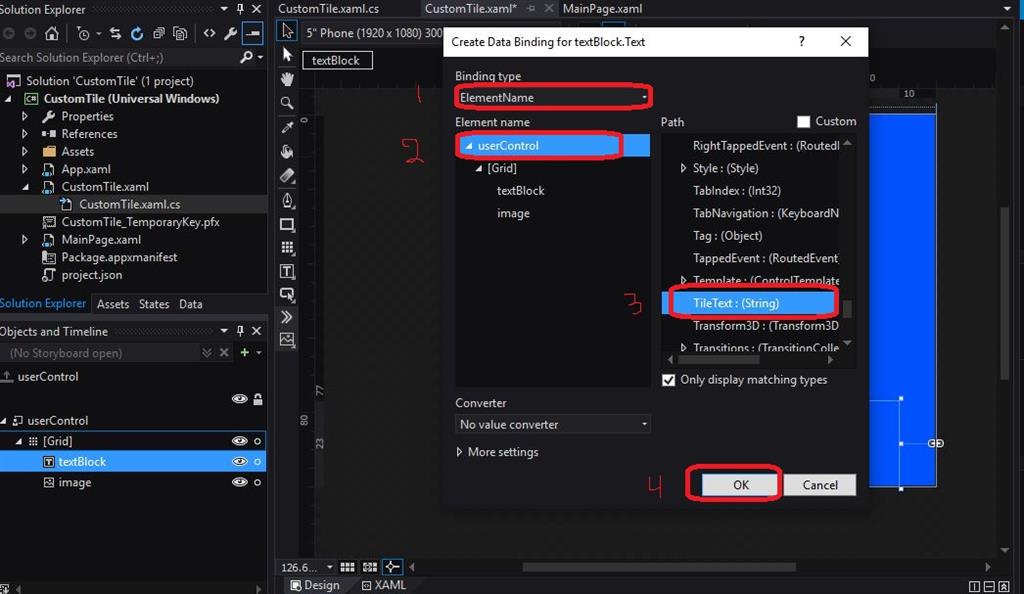Click the help question mark in dialog
1024x594 pixels.
[801, 42]
